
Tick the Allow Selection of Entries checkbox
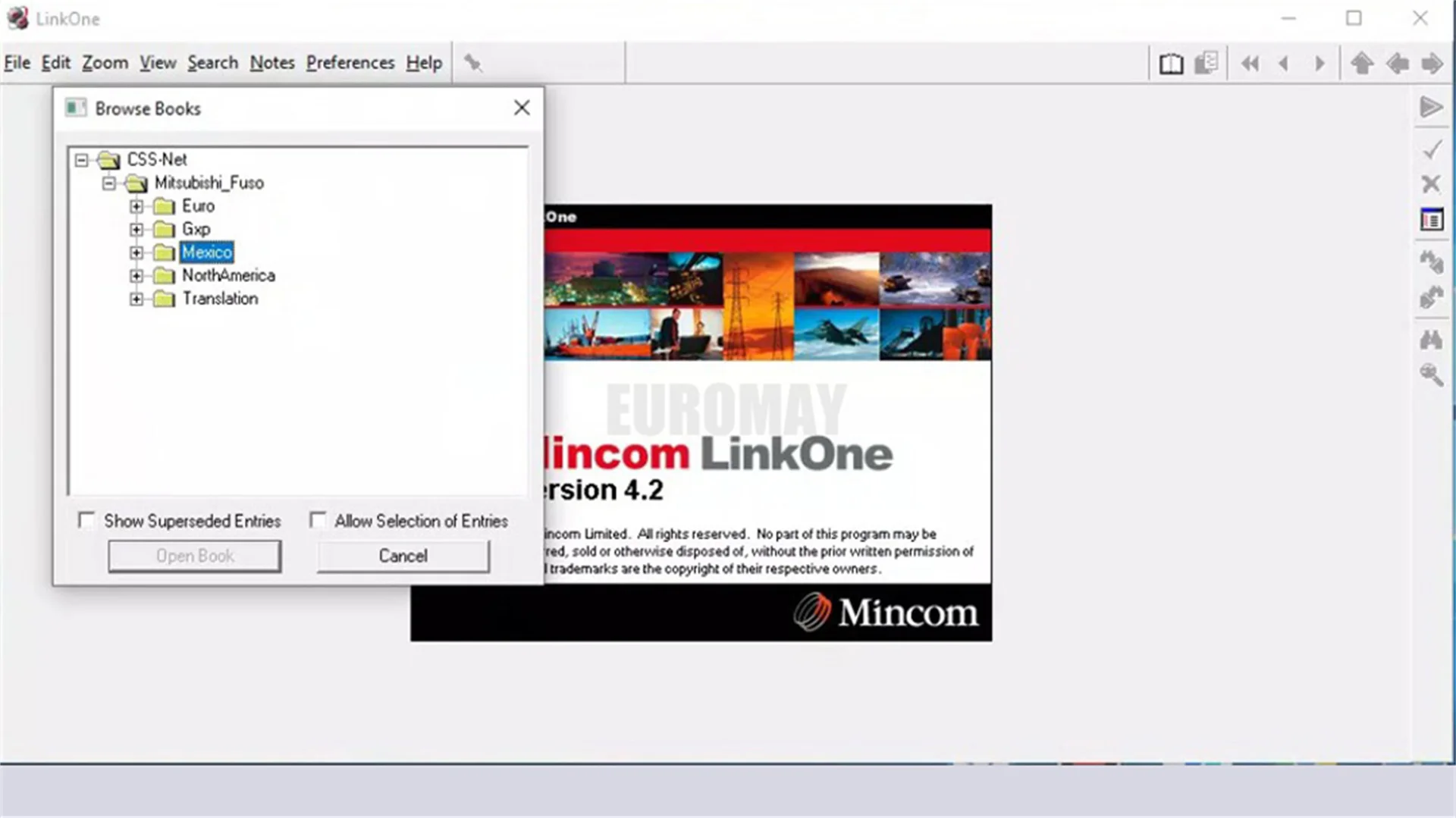pos(318,521)
